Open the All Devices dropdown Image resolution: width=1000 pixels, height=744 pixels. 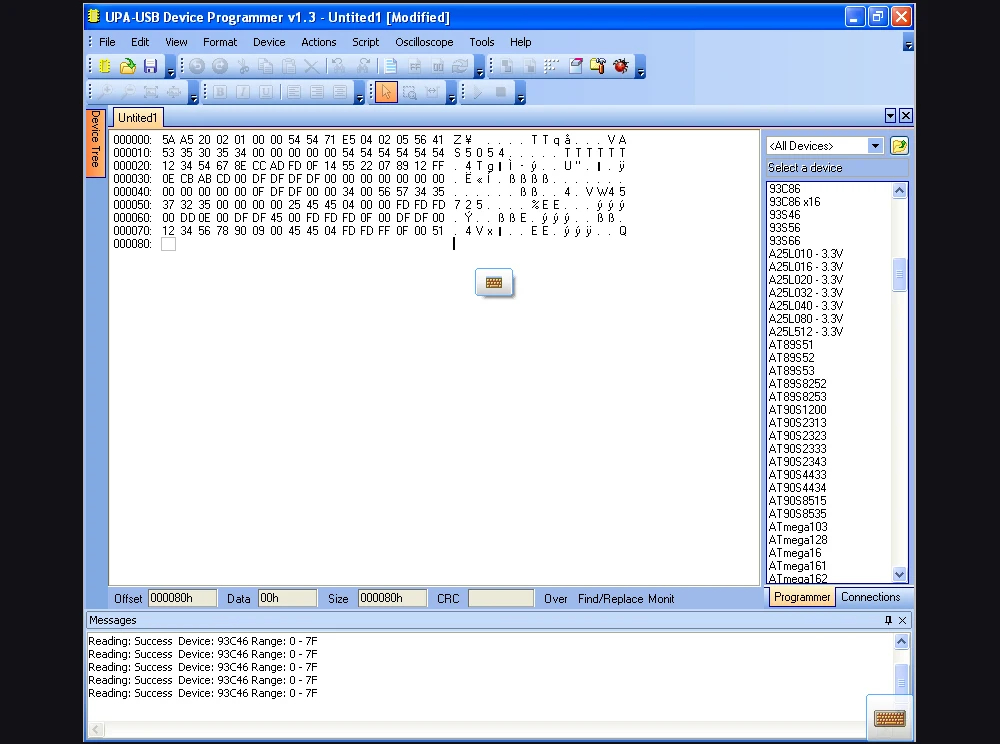click(x=875, y=146)
